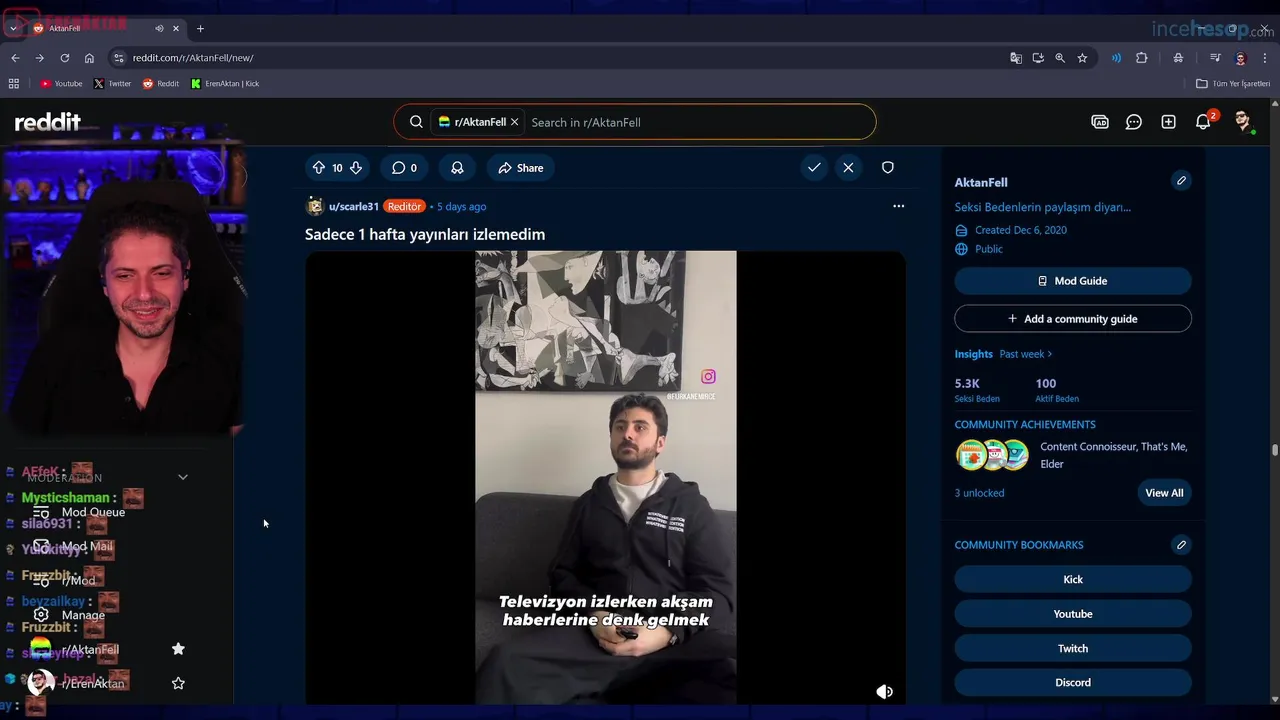Click the video player thumbnail
The width and height of the screenshot is (1280, 720).
606,477
